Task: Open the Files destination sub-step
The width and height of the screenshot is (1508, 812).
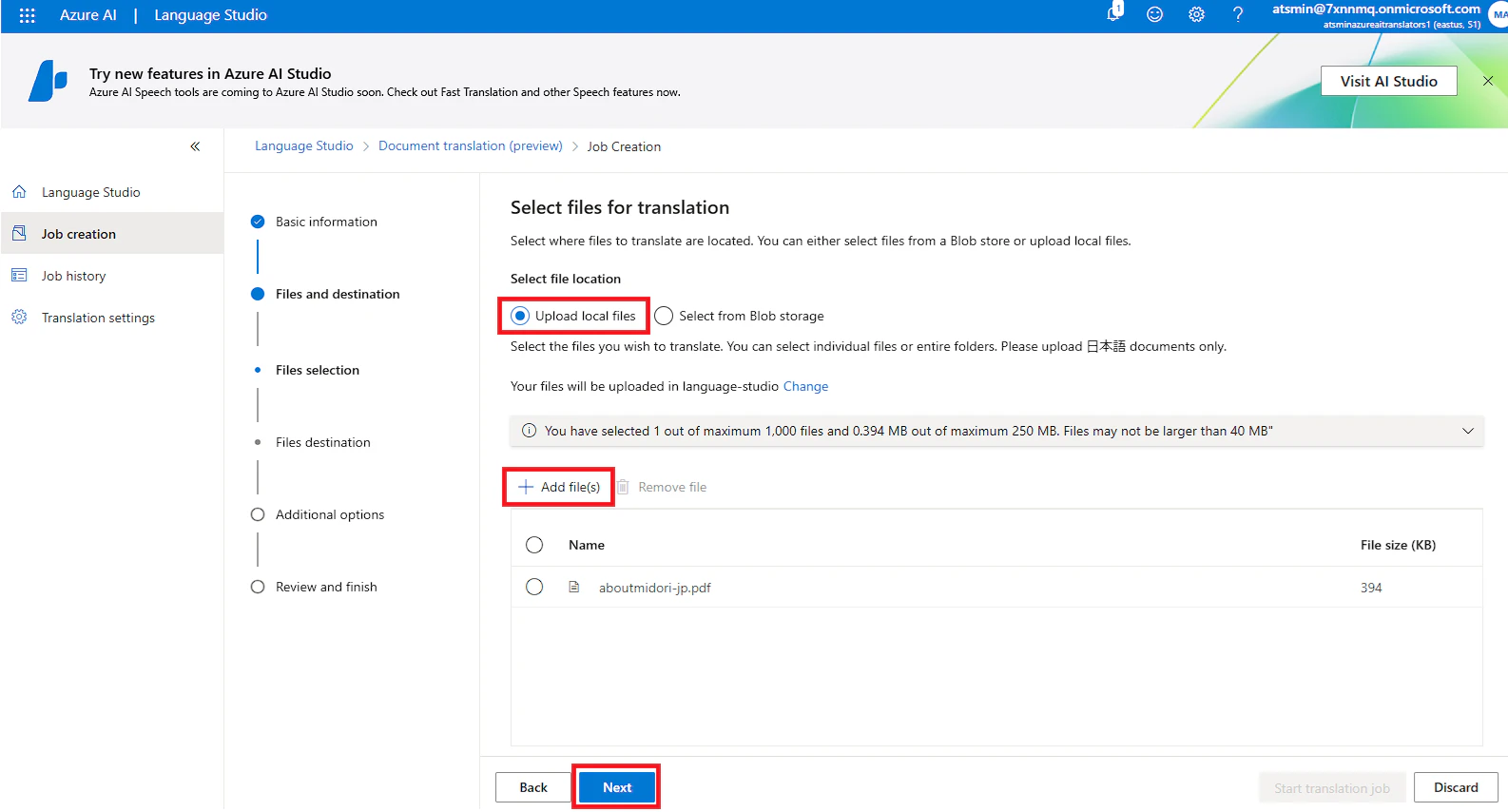Action: click(x=323, y=442)
